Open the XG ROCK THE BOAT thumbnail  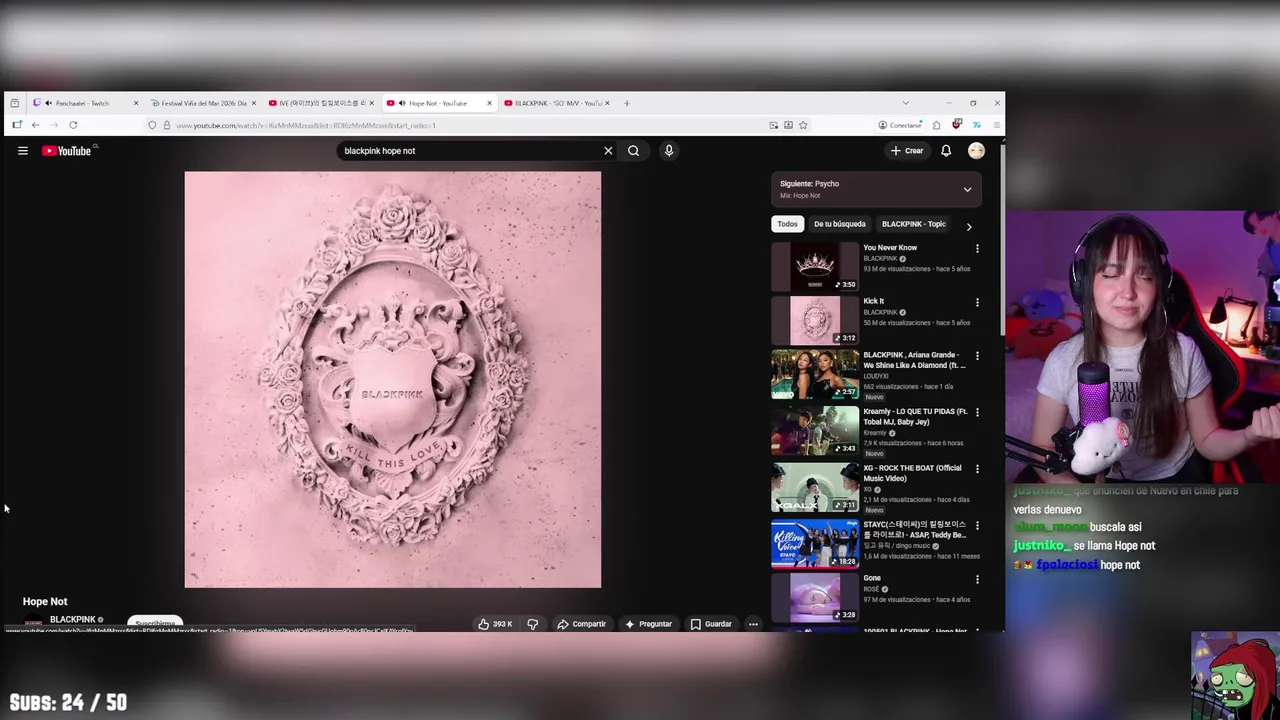coord(815,487)
